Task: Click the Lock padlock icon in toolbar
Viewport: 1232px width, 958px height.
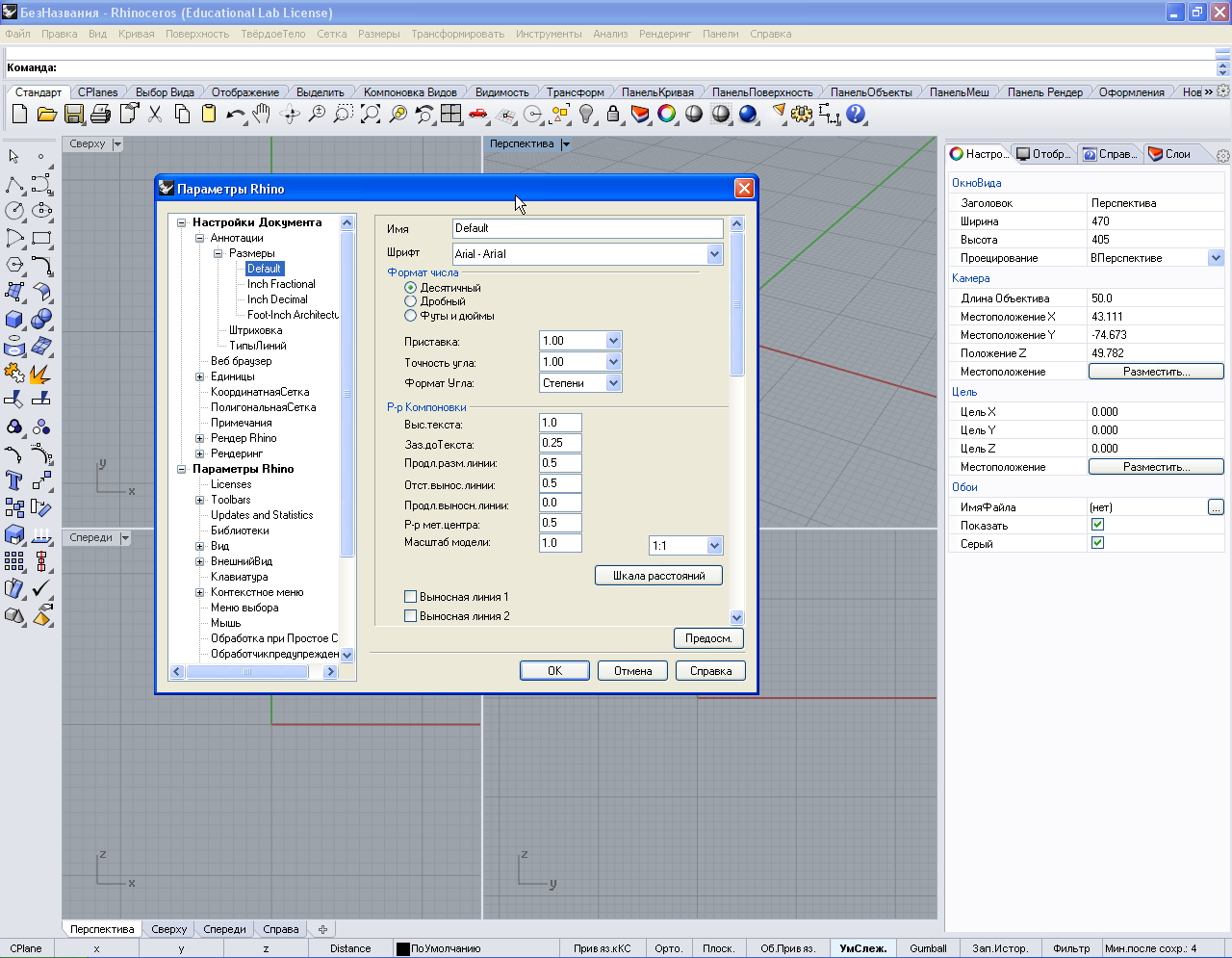Action: [x=613, y=115]
